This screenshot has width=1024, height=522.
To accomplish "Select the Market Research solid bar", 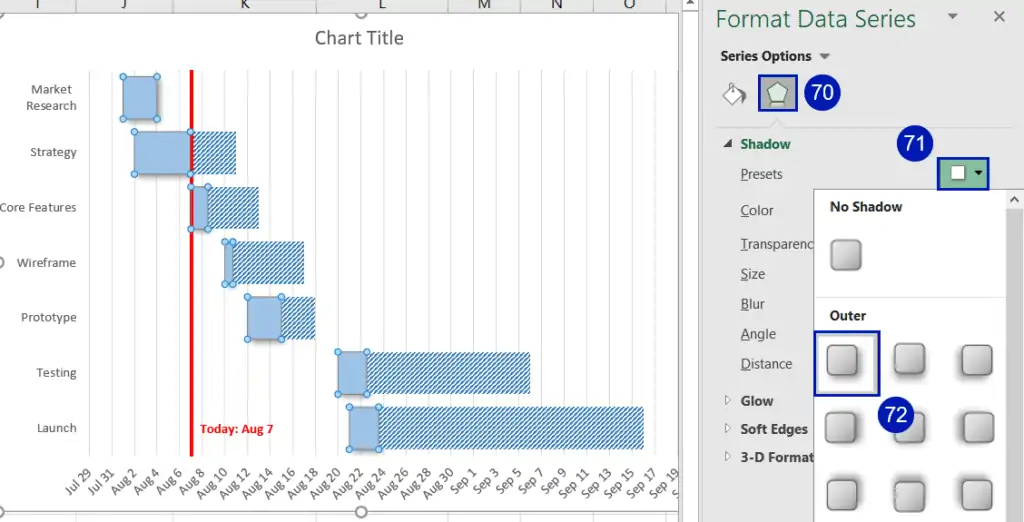I will (x=140, y=98).
